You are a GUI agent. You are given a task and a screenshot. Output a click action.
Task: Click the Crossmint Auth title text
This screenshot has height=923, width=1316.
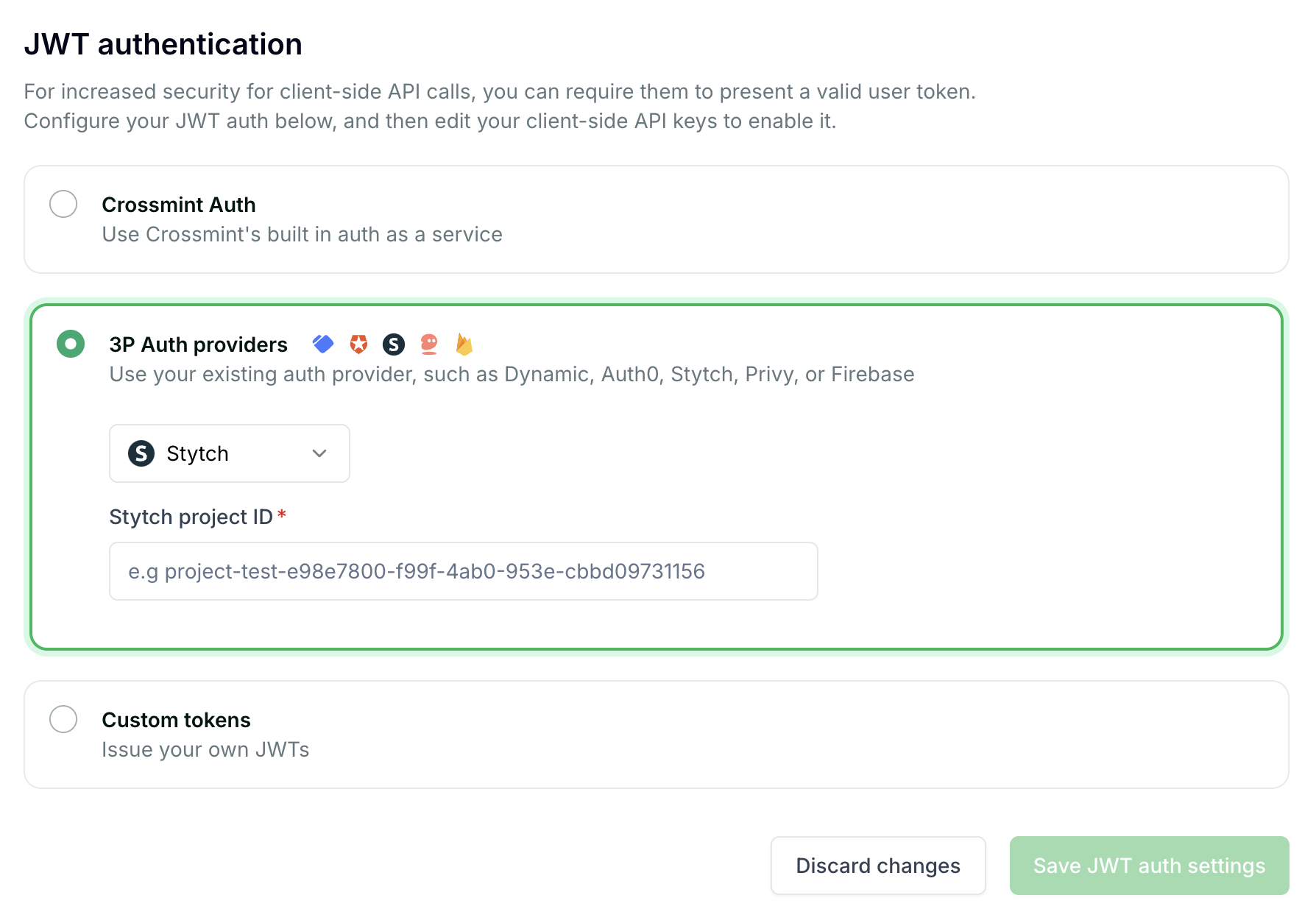pos(179,205)
